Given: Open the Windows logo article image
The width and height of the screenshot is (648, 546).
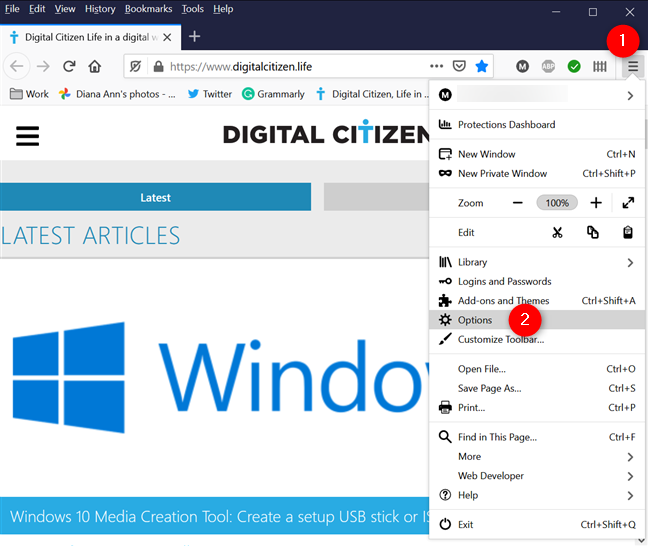Looking at the screenshot, I should [x=215, y=377].
